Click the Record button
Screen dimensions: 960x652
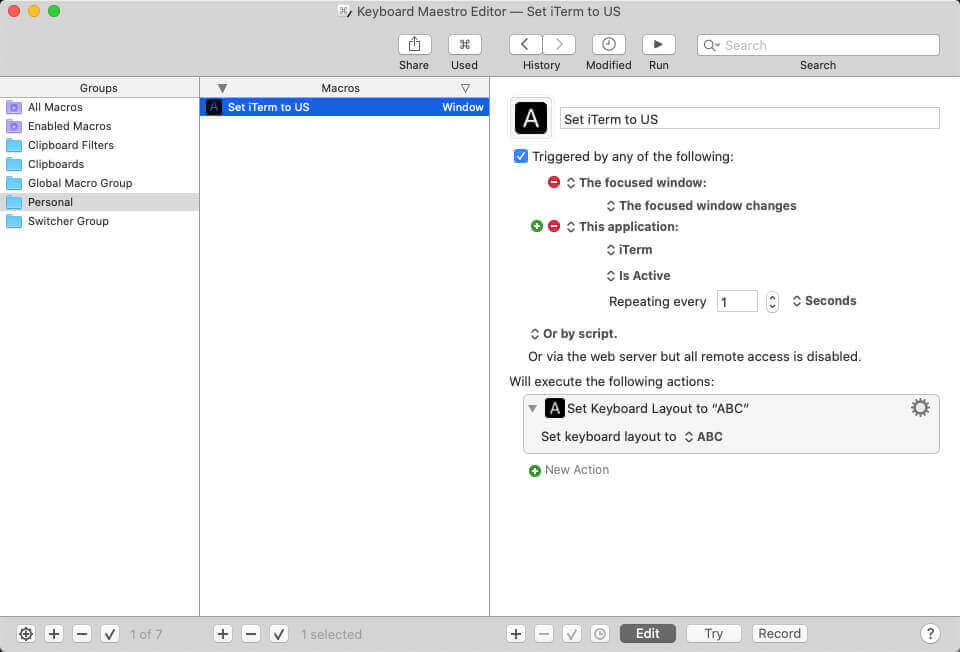[779, 634]
